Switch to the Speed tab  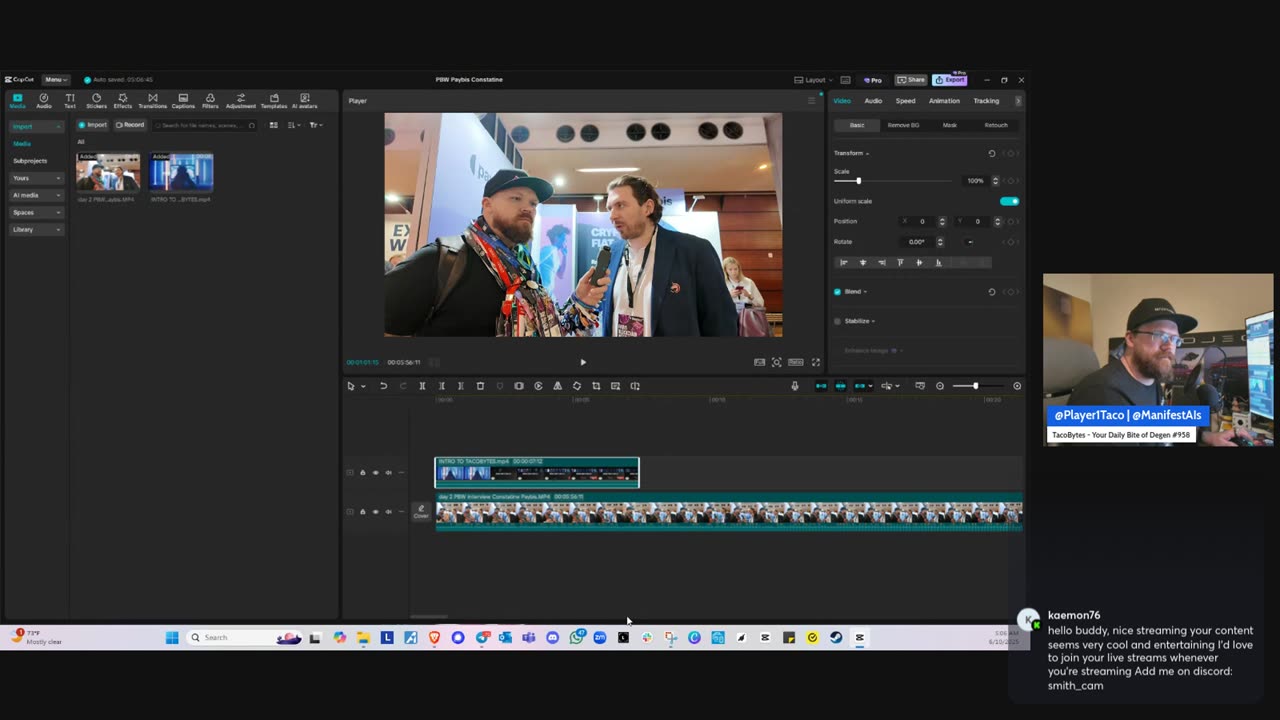point(905,101)
